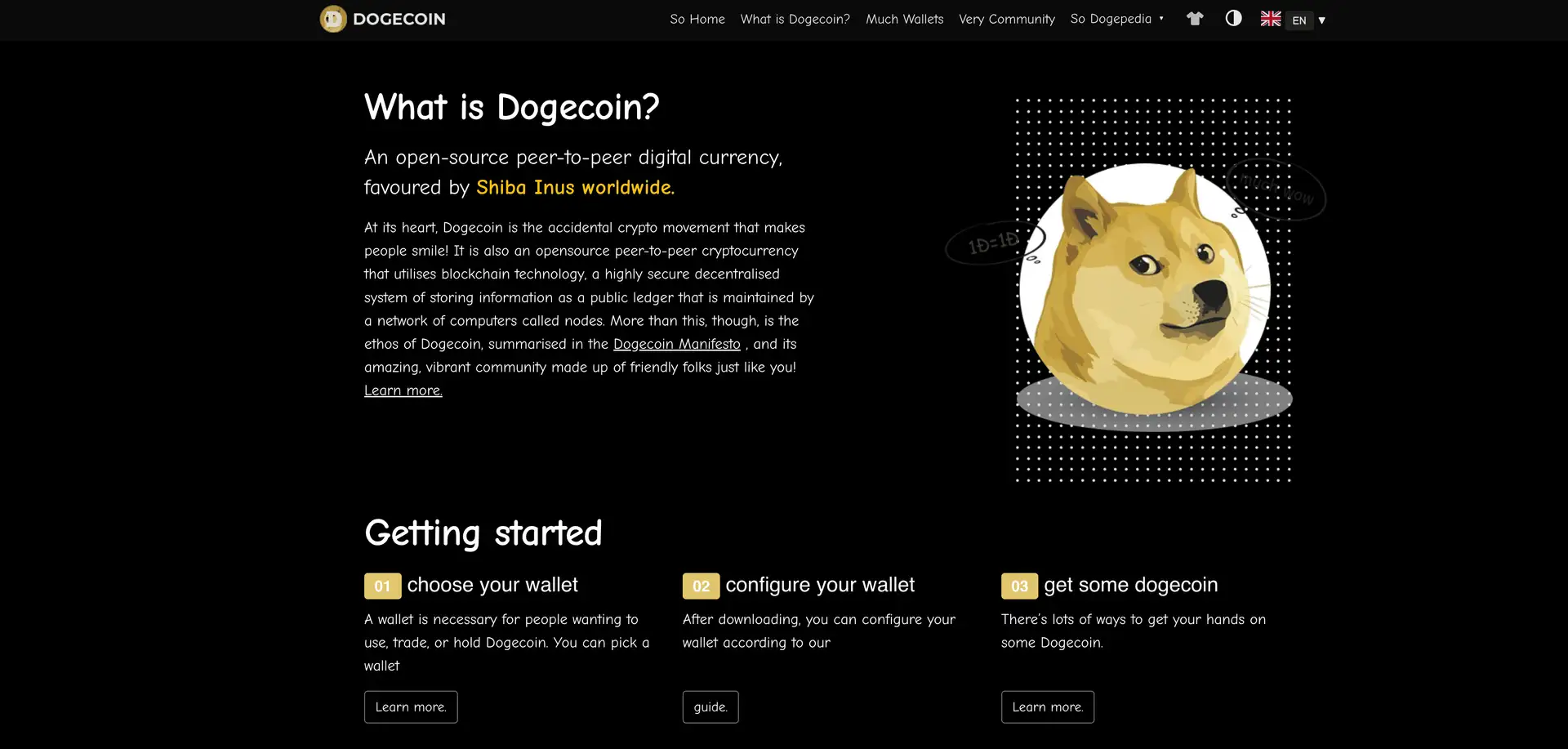This screenshot has width=1568, height=749.
Task: Click the Shiba Inu Doge illustration
Action: 1144,288
